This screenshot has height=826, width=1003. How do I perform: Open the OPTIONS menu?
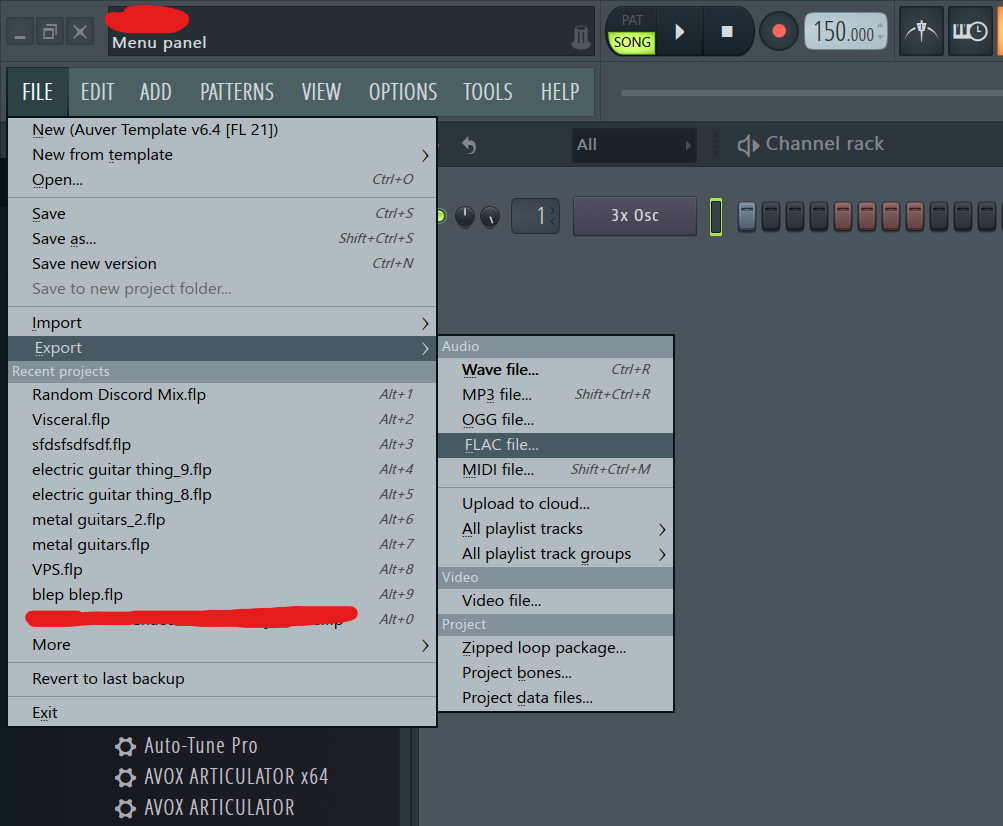[403, 92]
